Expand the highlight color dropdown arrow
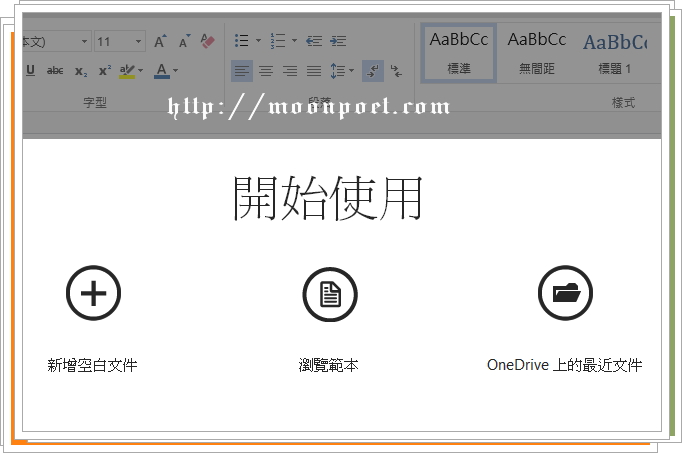 click(140, 70)
